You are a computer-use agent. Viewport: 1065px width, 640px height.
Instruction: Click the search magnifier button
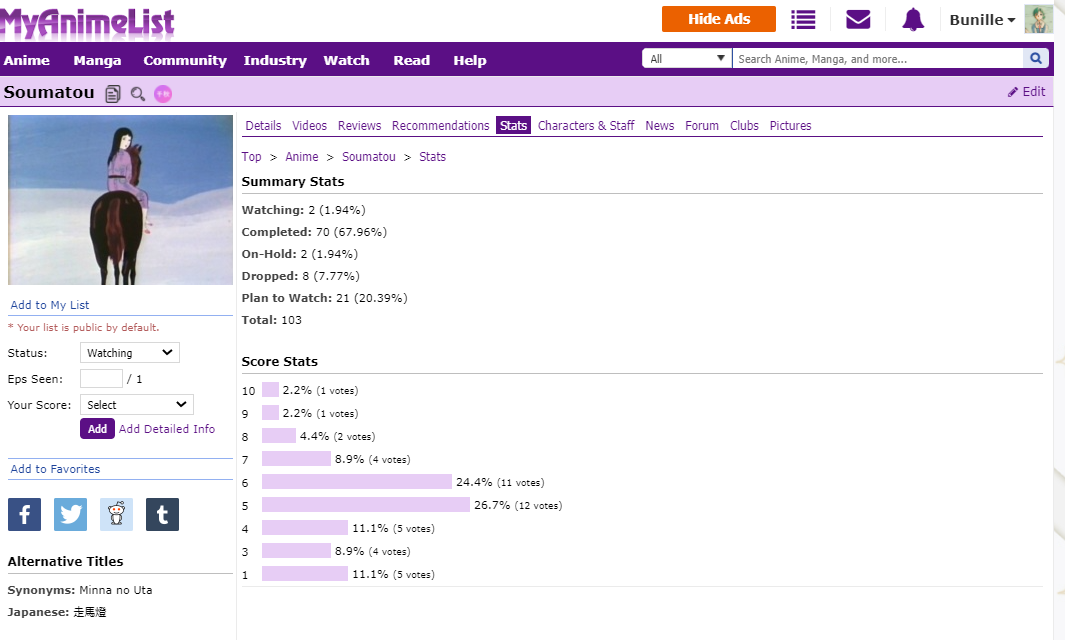(1037, 59)
